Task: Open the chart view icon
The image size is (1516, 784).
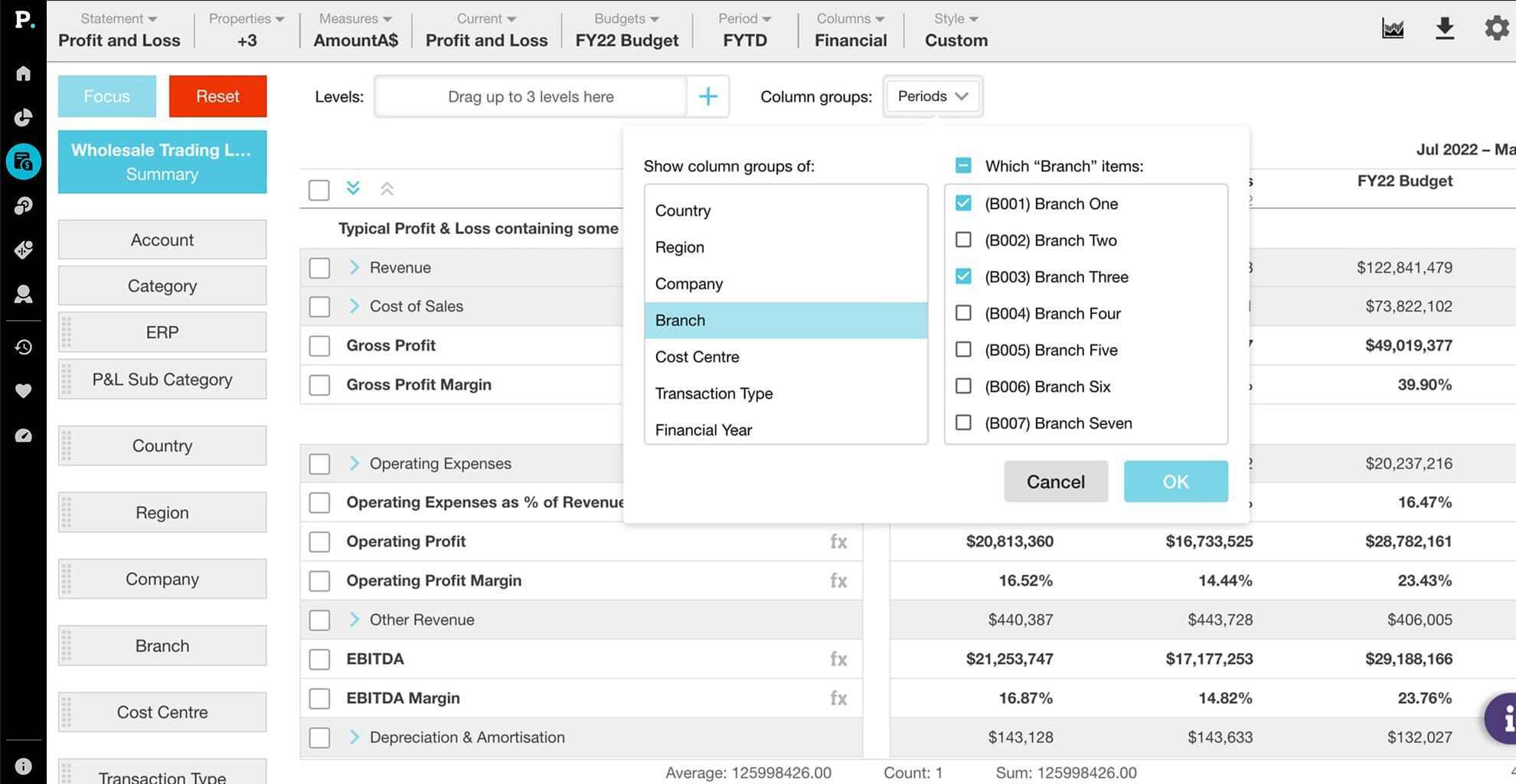Action: click(x=1392, y=29)
